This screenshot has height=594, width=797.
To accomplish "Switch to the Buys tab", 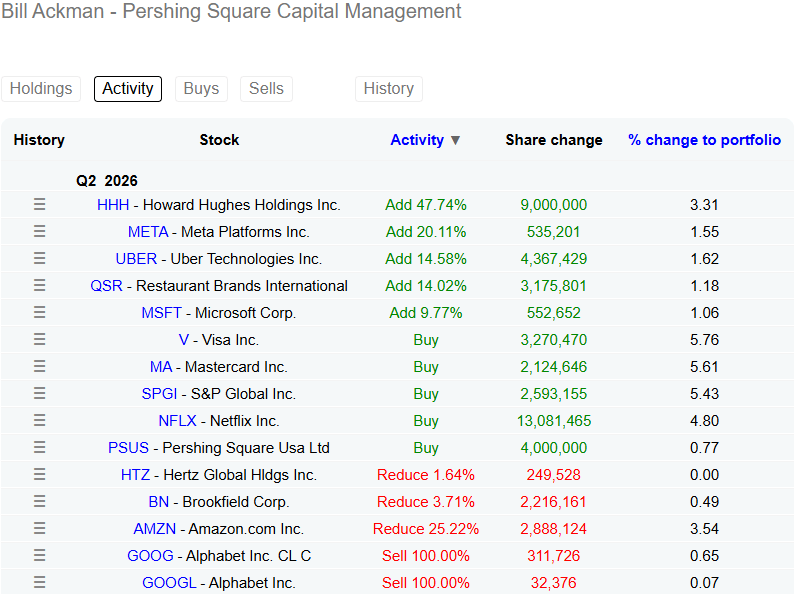I will [201, 88].
